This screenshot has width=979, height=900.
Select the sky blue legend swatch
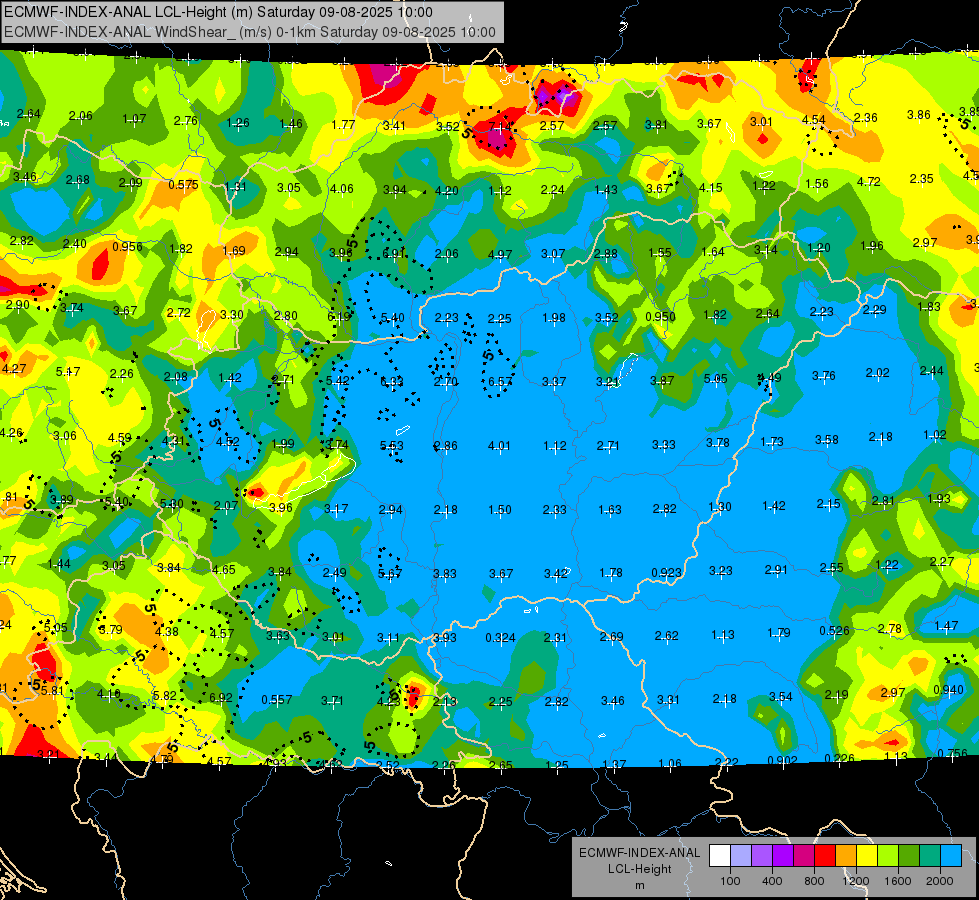click(951, 856)
